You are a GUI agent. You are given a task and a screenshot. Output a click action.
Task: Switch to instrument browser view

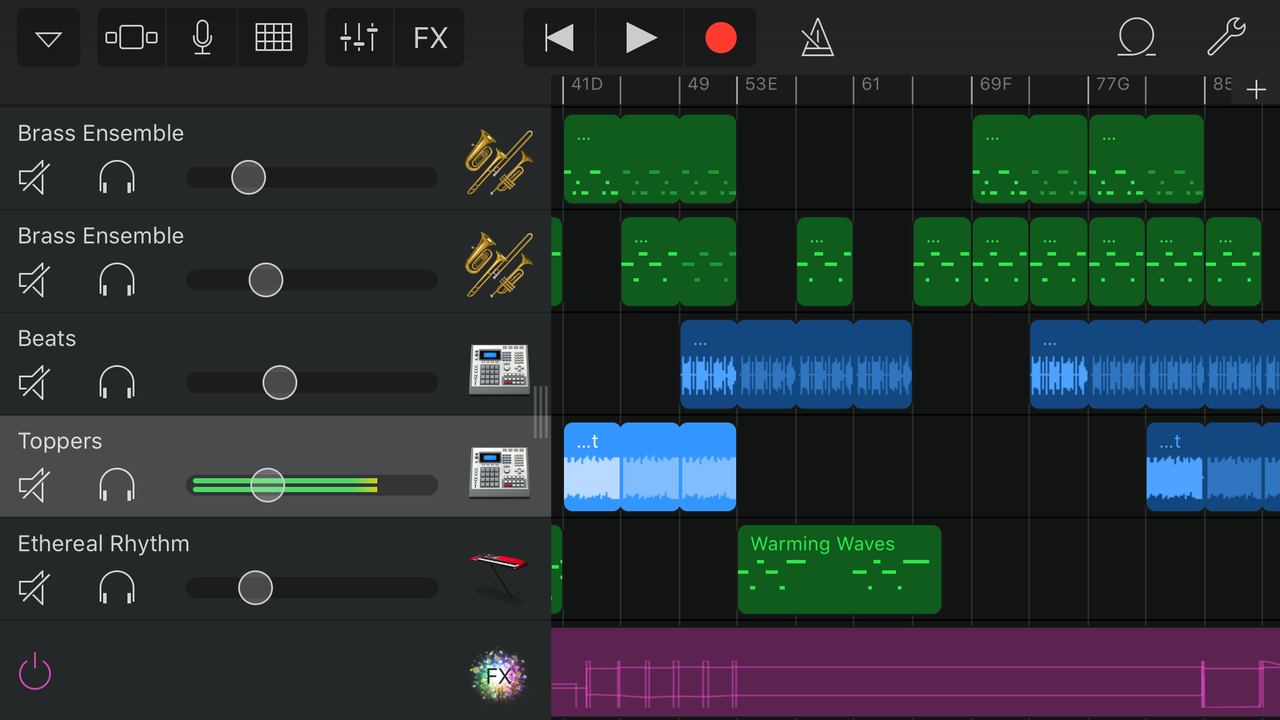132,39
